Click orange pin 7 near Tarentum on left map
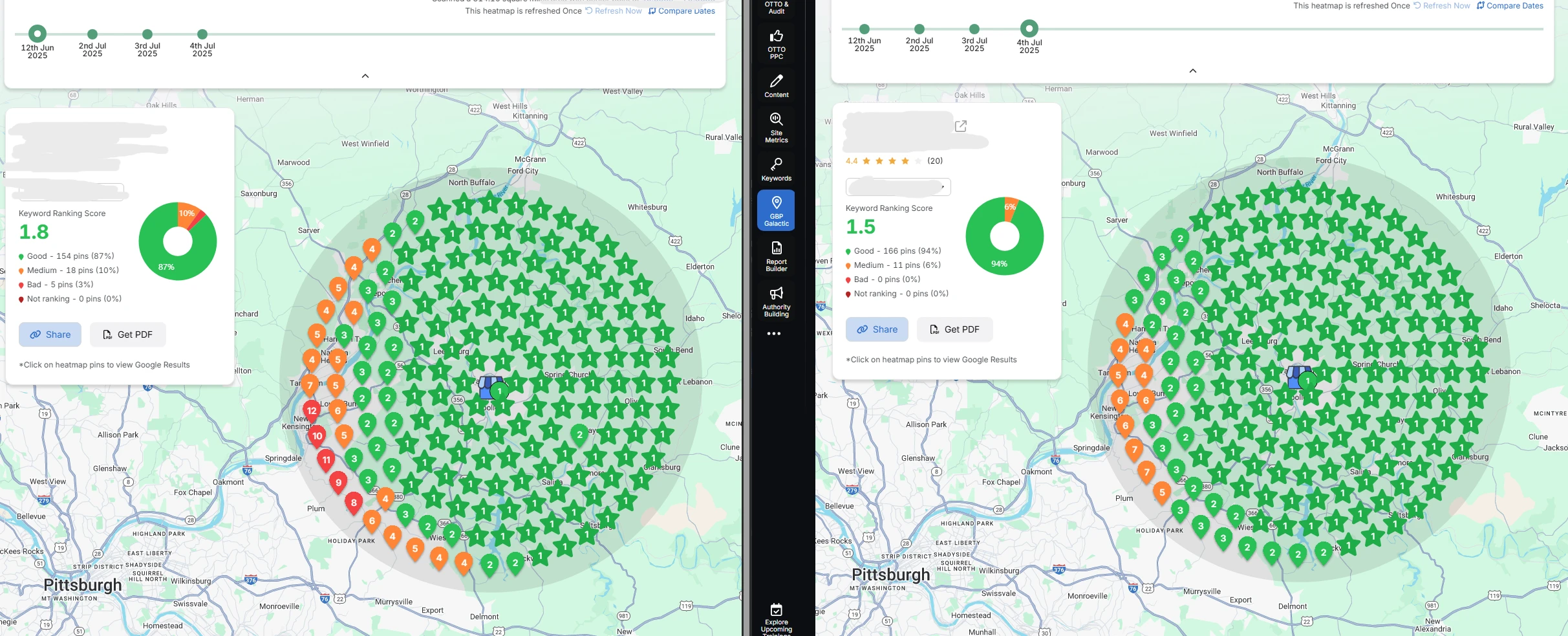This screenshot has width=1568, height=636. pos(310,387)
